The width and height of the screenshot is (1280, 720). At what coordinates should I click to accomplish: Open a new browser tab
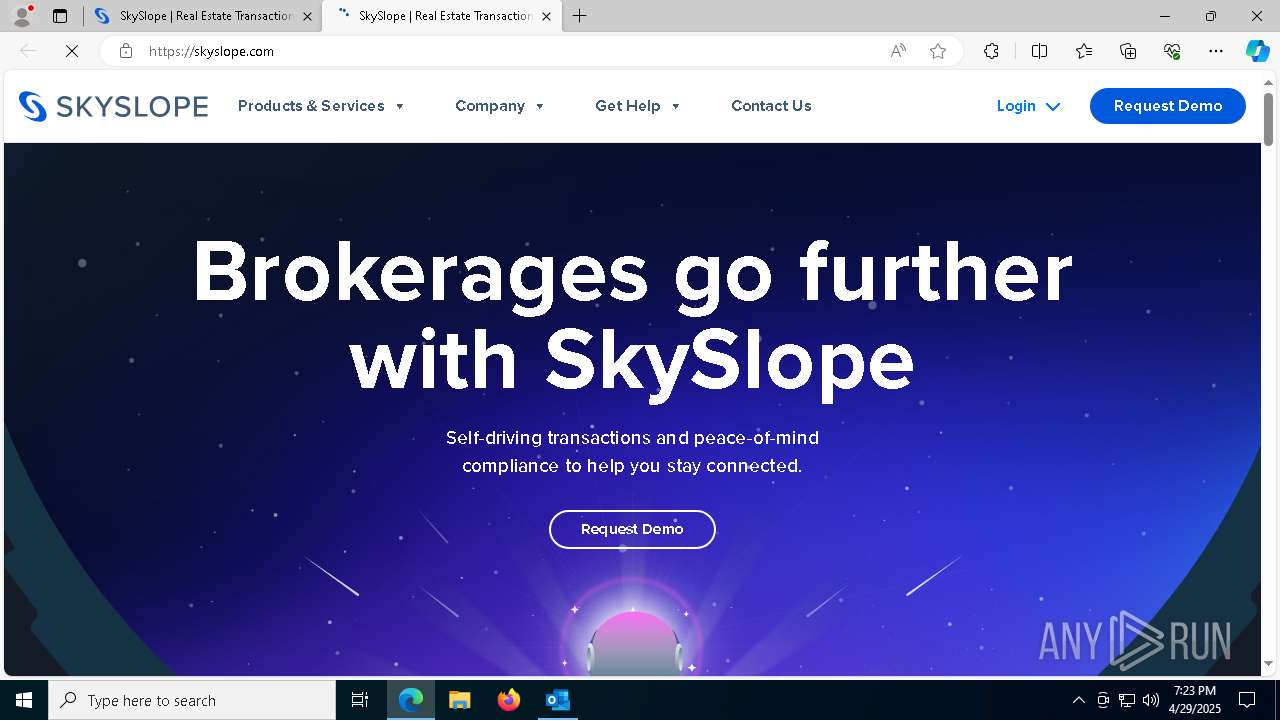click(x=580, y=16)
